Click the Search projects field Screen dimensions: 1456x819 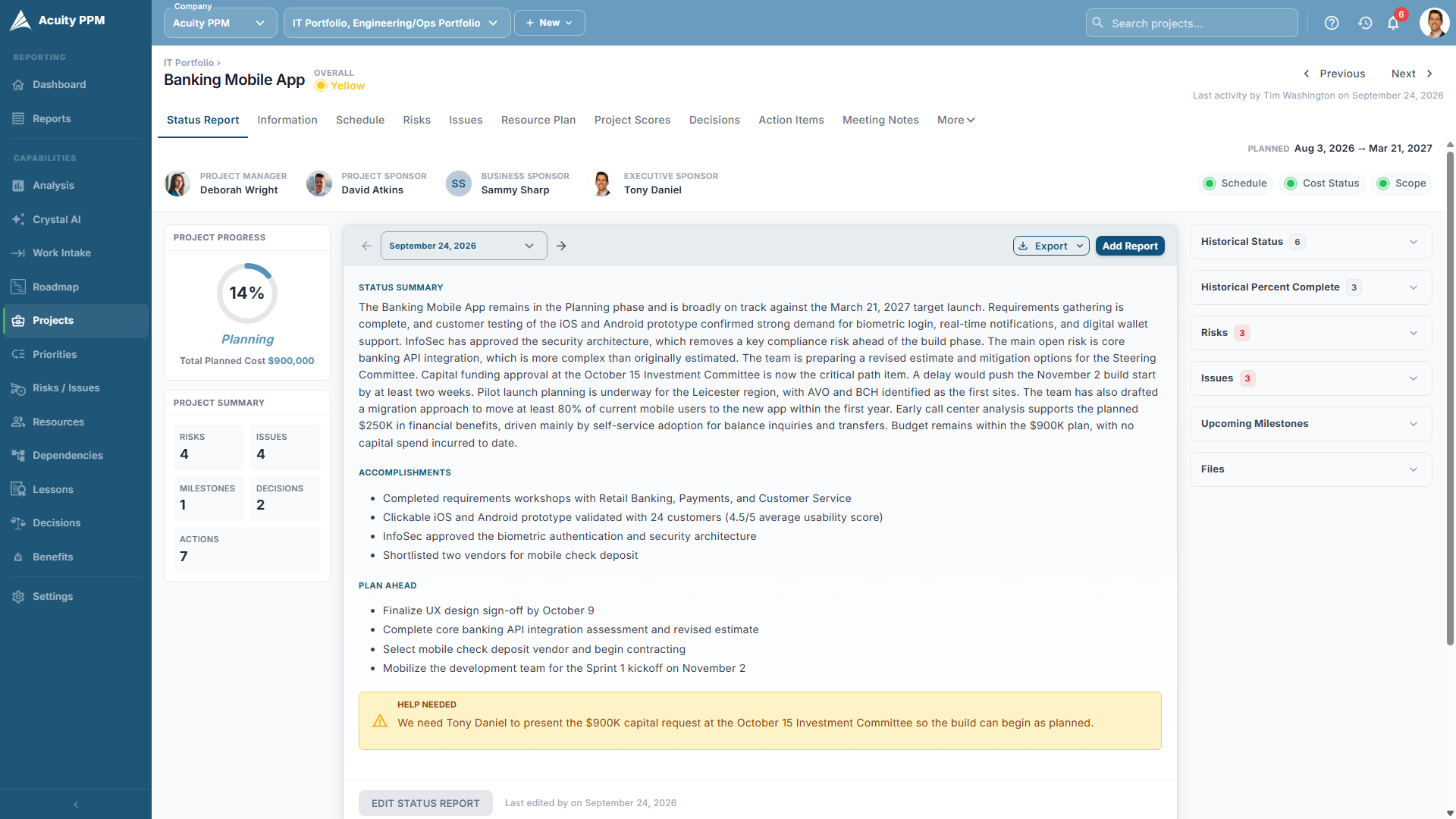pyautogui.click(x=1192, y=23)
